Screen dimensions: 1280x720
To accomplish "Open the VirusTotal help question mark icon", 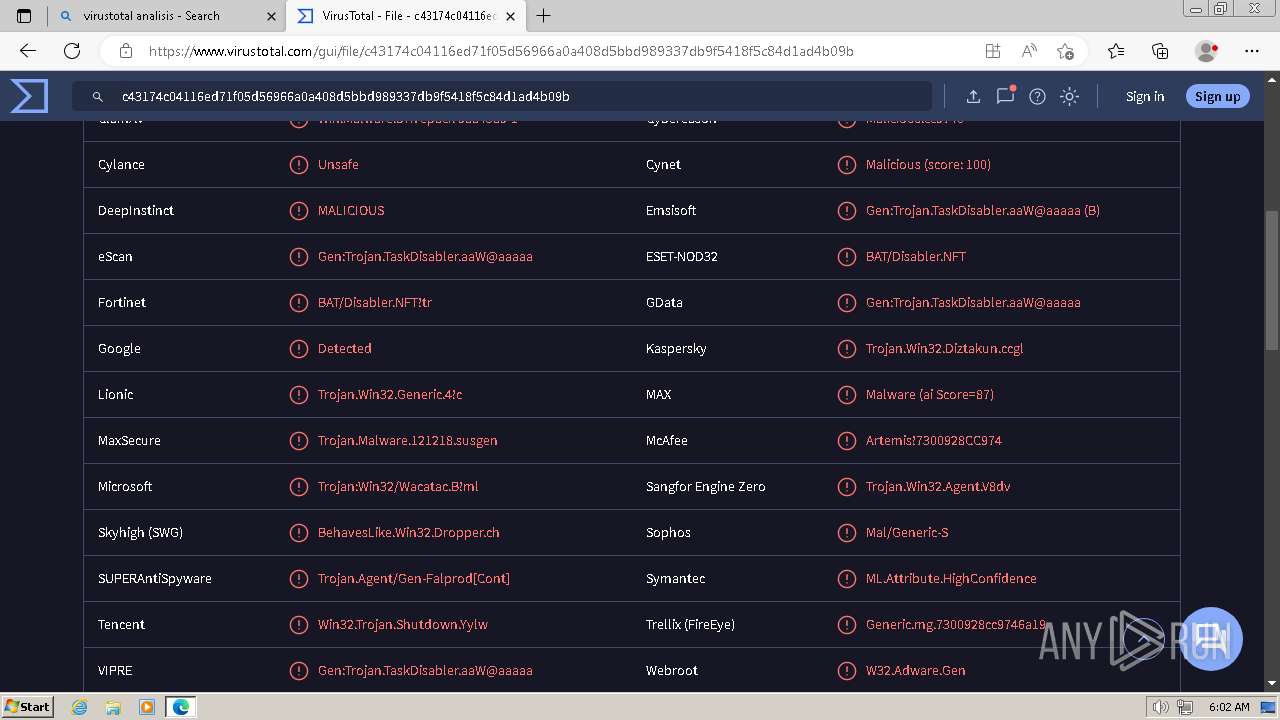I will [x=1037, y=96].
